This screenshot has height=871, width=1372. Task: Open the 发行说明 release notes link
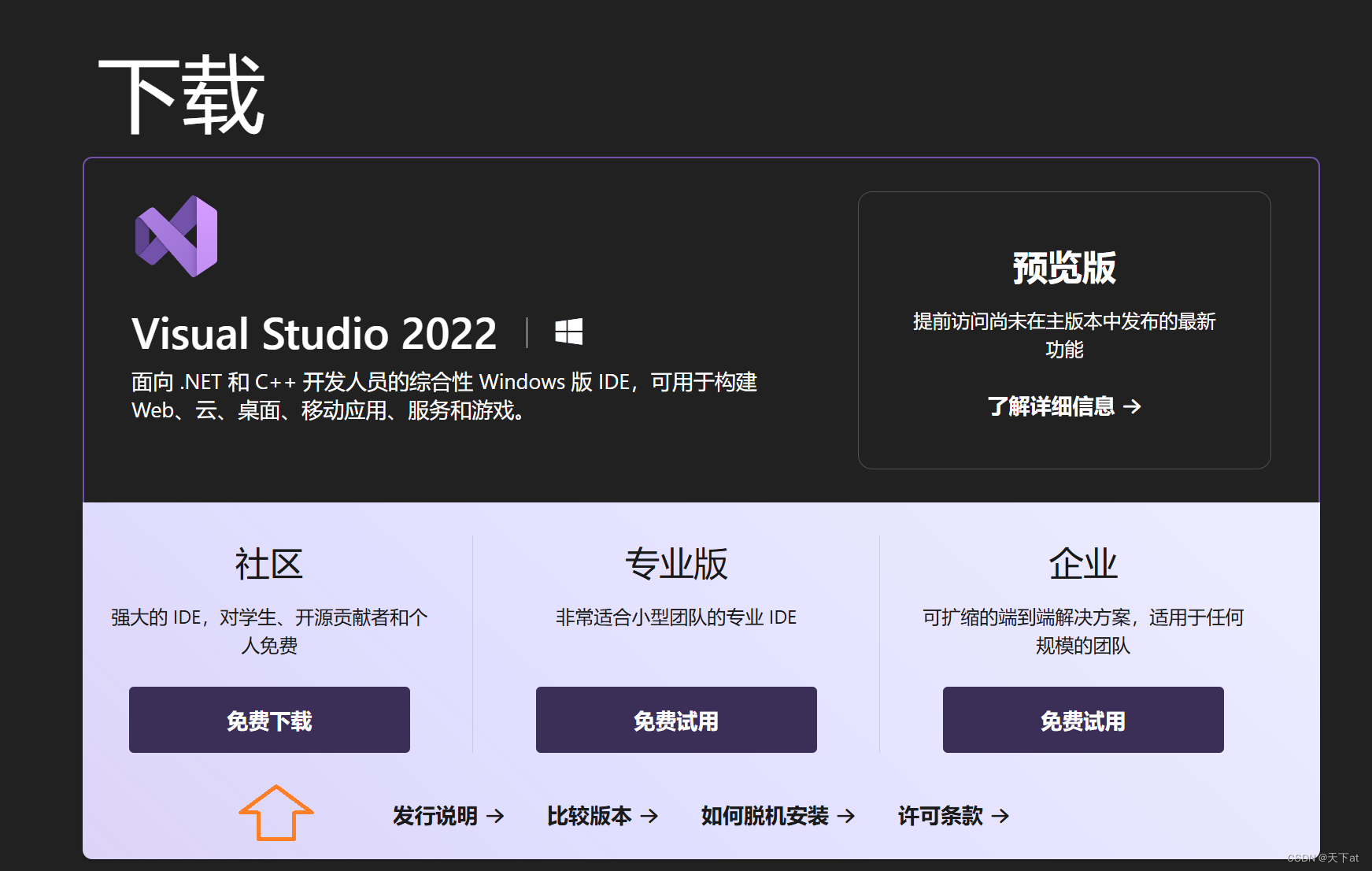[434, 817]
